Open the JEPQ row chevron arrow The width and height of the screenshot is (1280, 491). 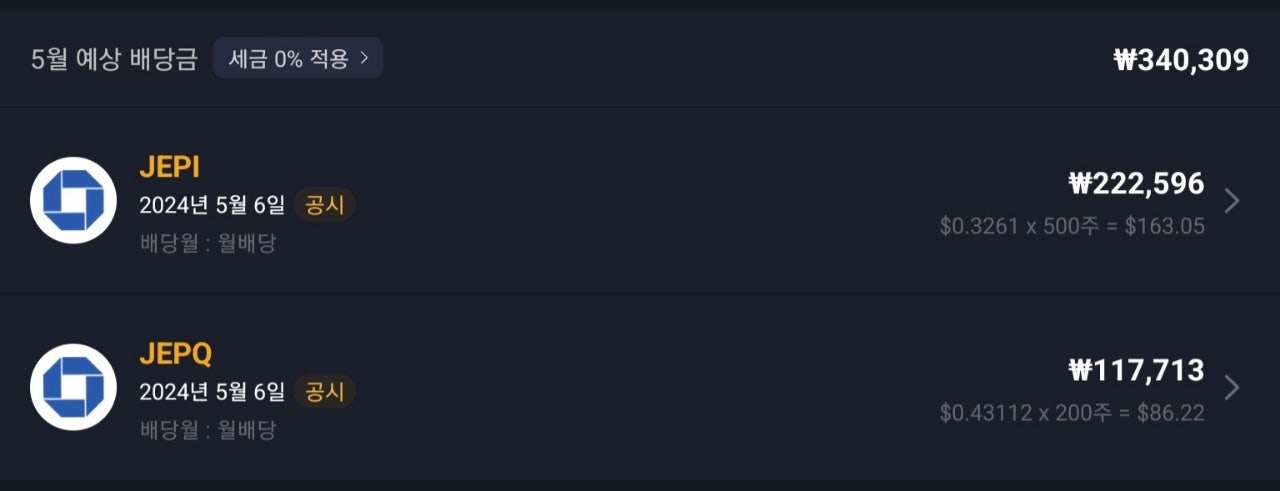(1232, 388)
